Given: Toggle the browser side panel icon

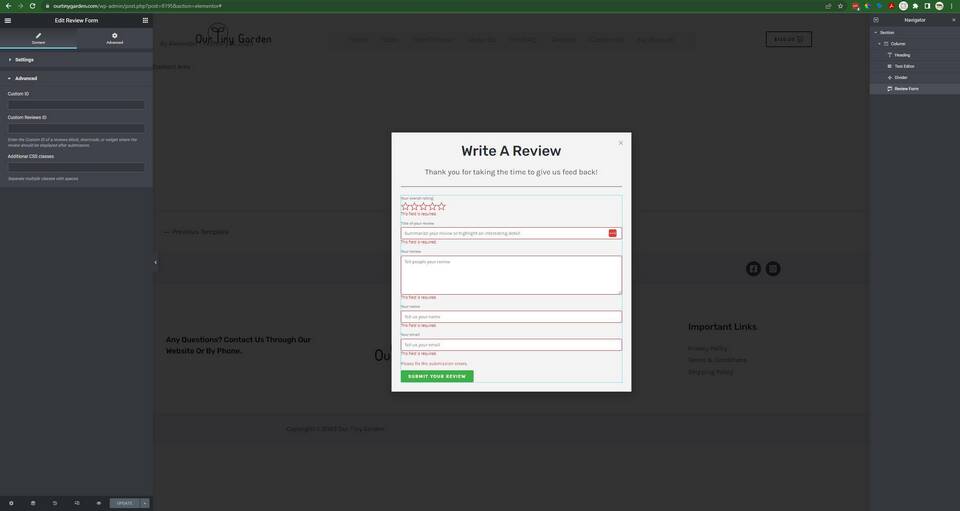Looking at the screenshot, I should coord(927,6).
